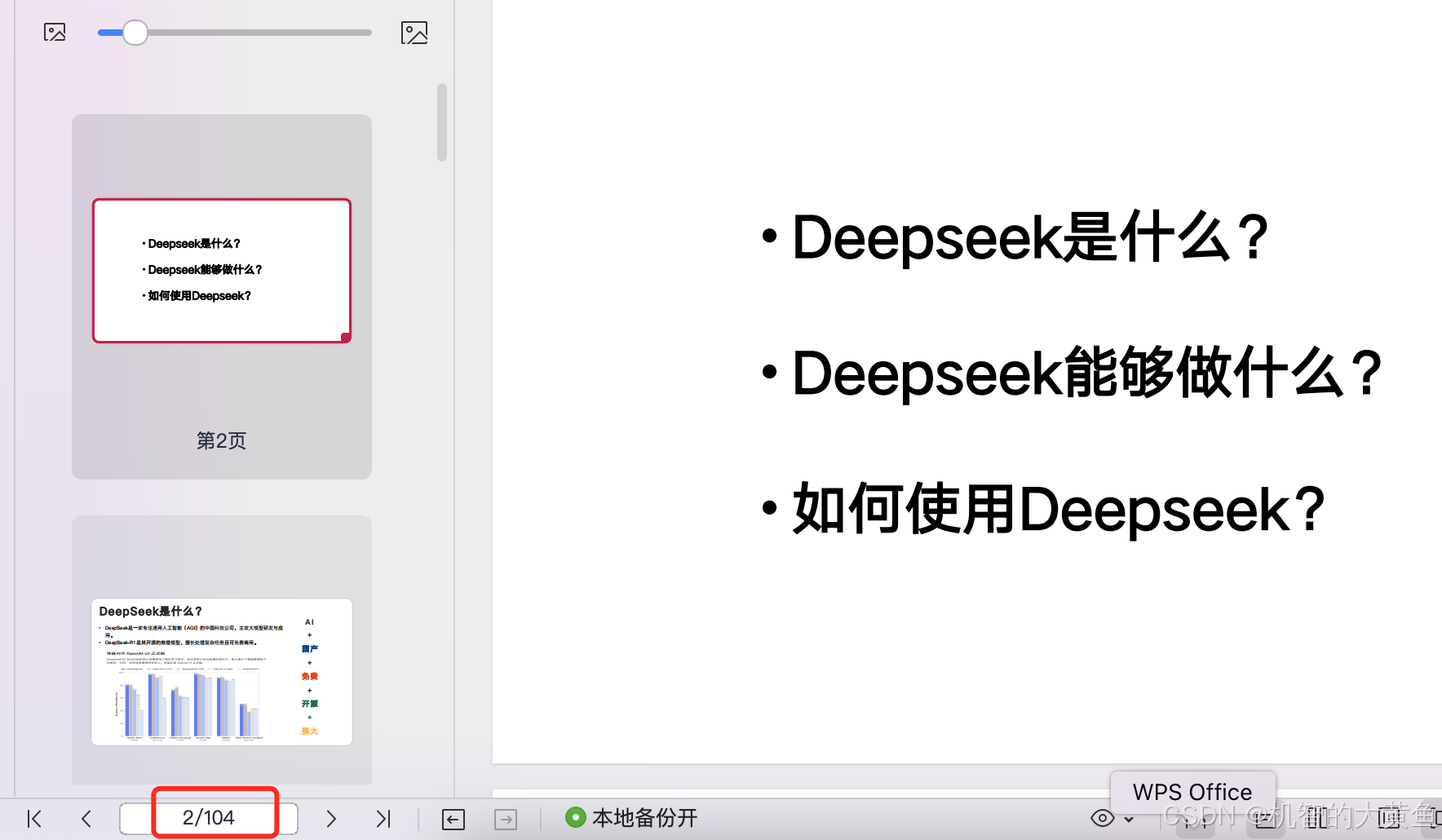Click the small thumbnail size icon
Image resolution: width=1442 pixels, height=840 pixels.
click(x=55, y=33)
